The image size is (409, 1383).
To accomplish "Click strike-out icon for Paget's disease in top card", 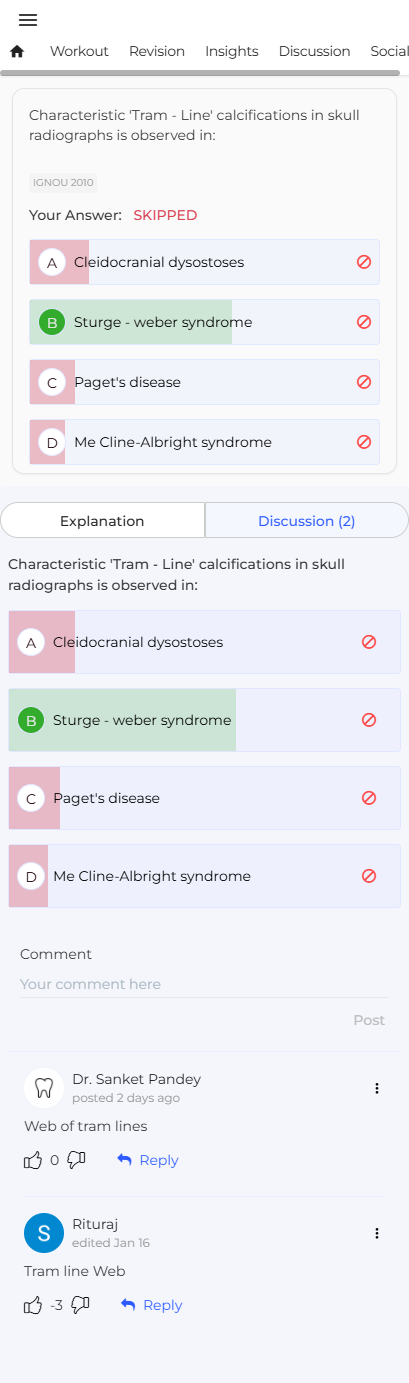I will [364, 382].
